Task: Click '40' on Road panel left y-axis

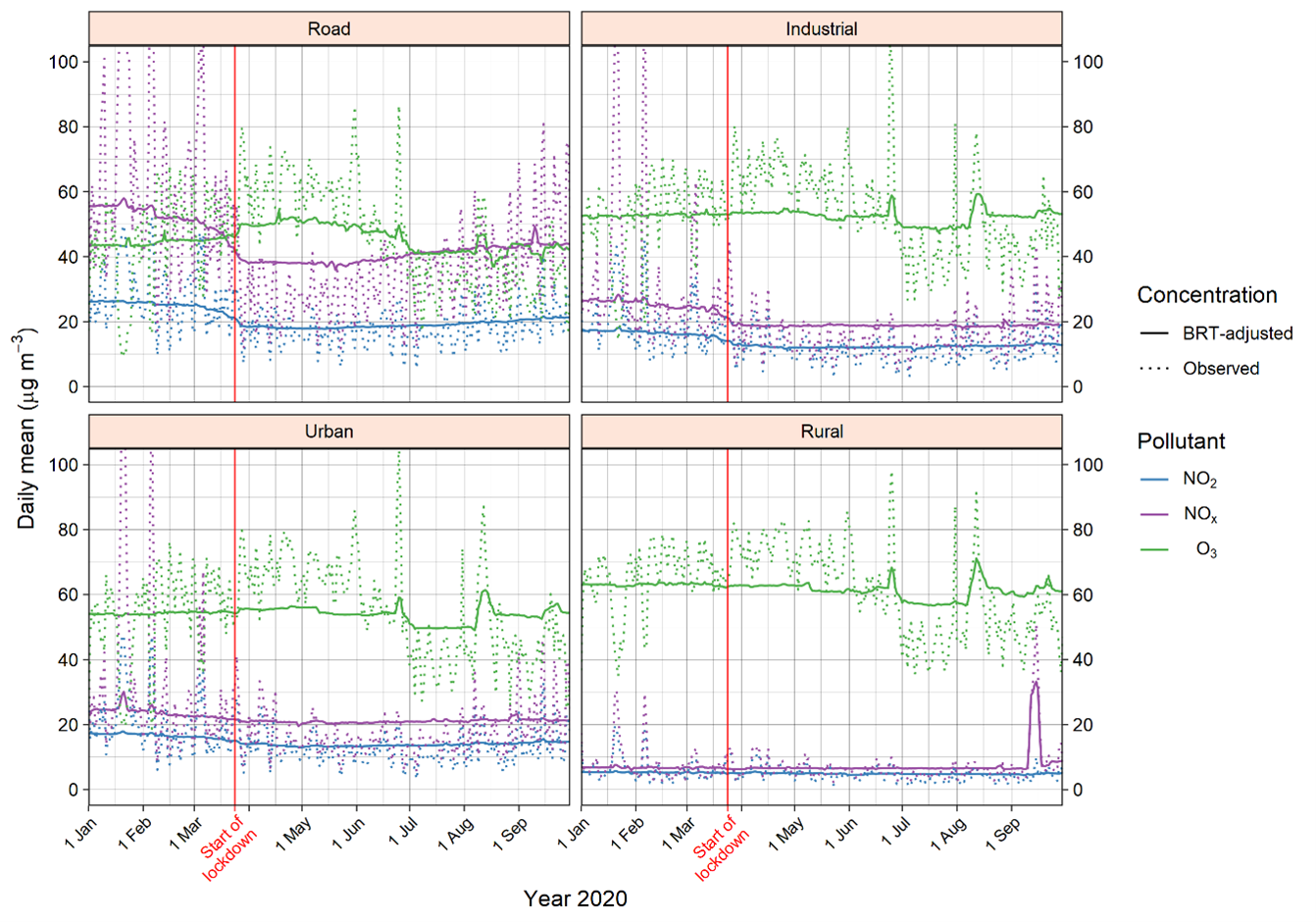Action: (x=68, y=257)
